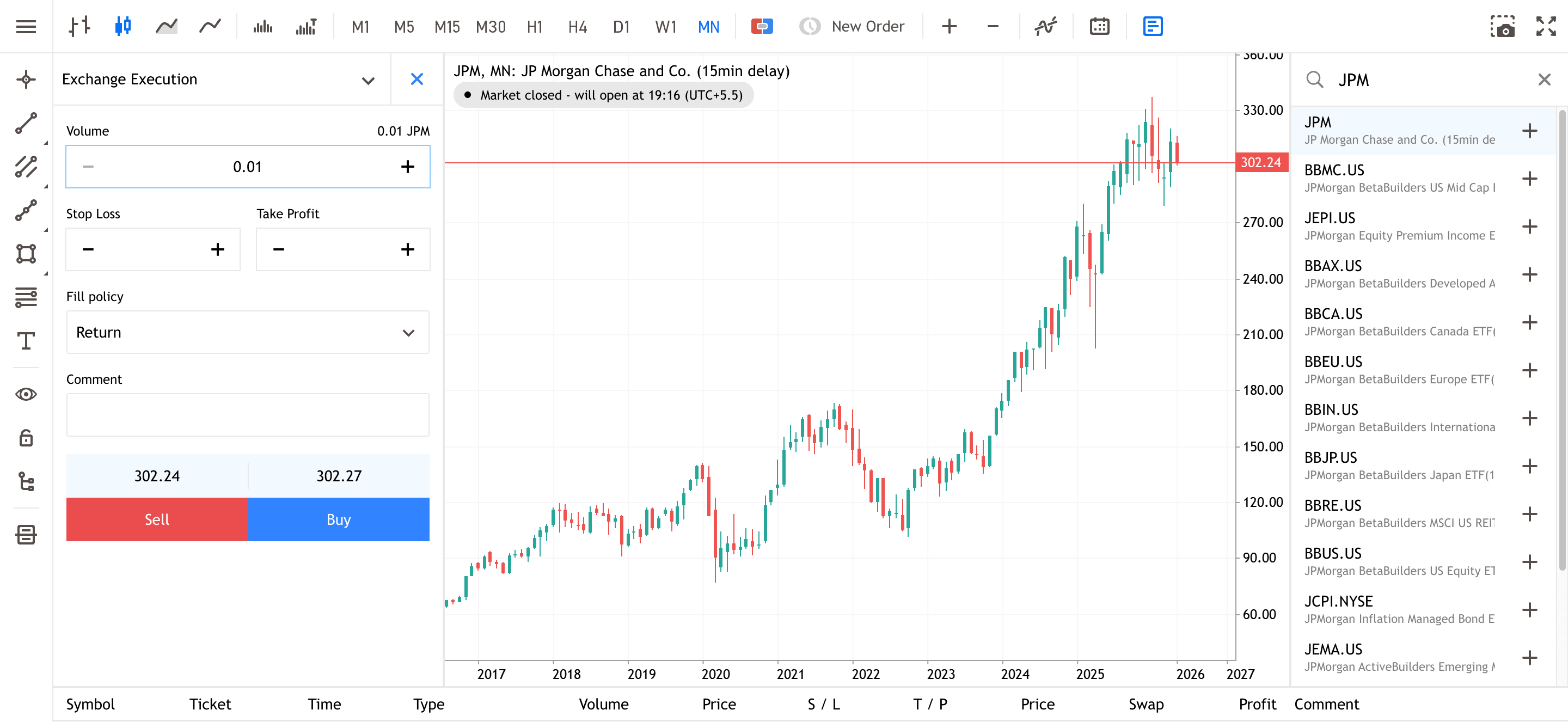1568x722 pixels.
Task: Switch to M5 timeframe
Action: [403, 27]
